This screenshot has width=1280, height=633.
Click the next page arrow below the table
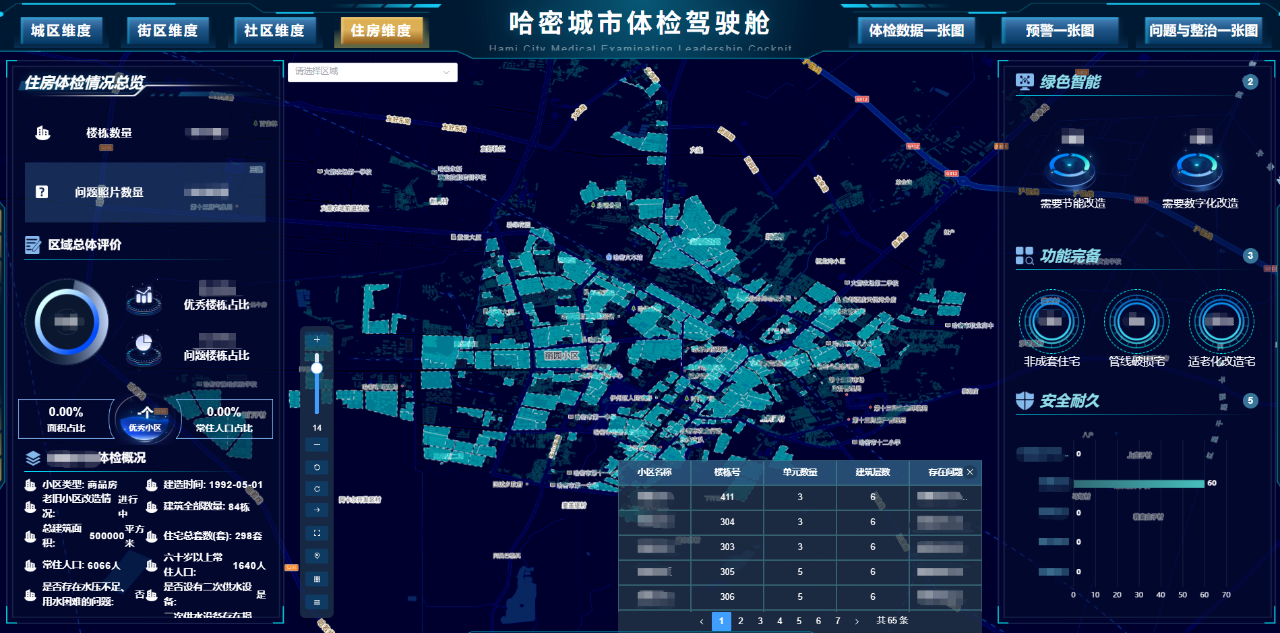pyautogui.click(x=855, y=621)
